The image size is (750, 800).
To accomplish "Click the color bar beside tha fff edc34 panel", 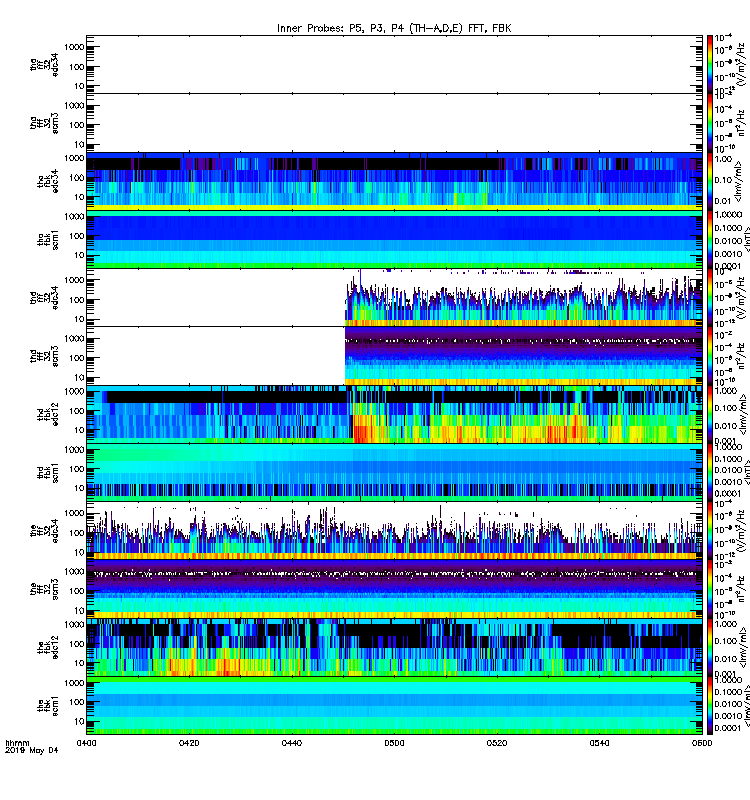I will pos(710,64).
